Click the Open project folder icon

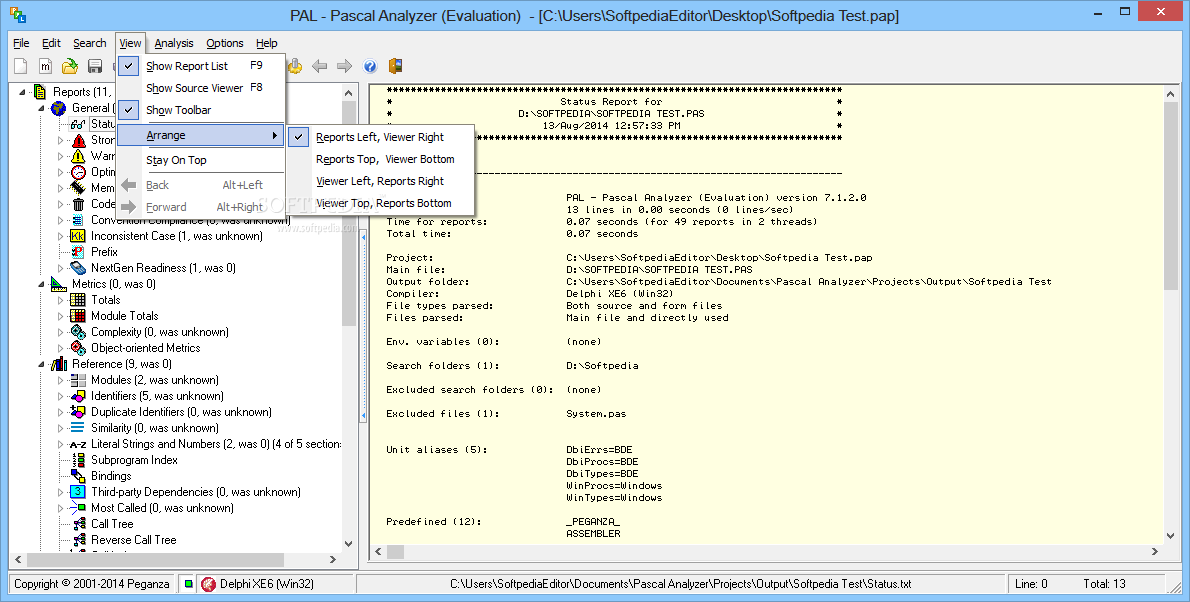pyautogui.click(x=70, y=66)
